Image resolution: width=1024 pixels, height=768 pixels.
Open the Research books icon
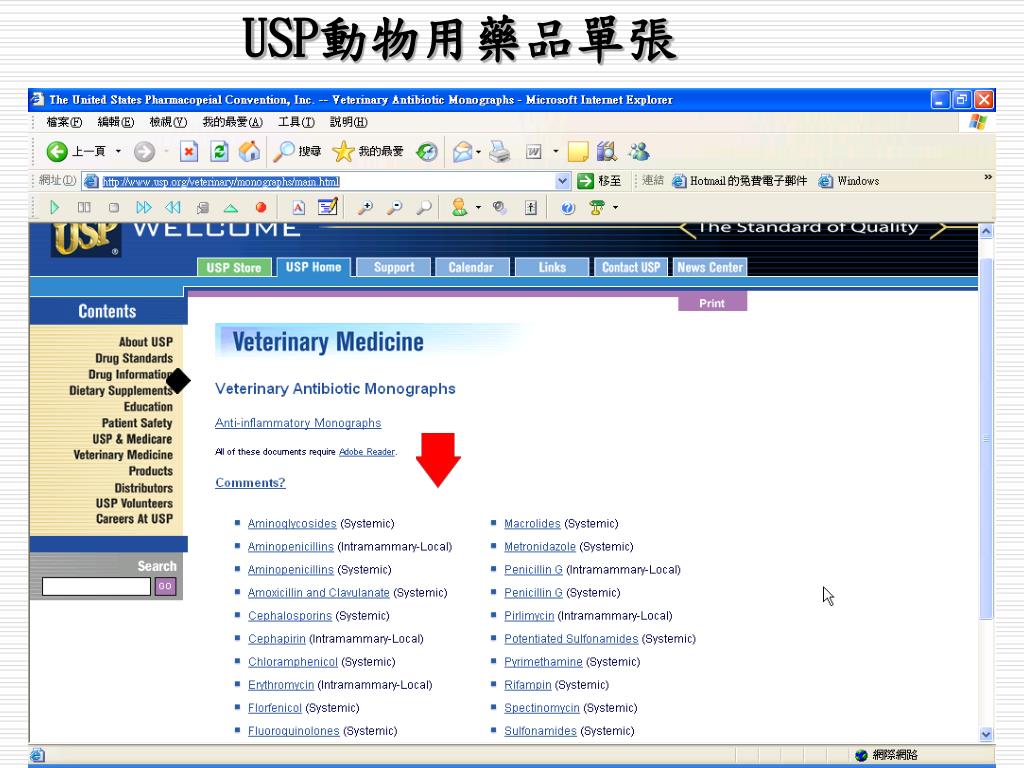tap(607, 152)
